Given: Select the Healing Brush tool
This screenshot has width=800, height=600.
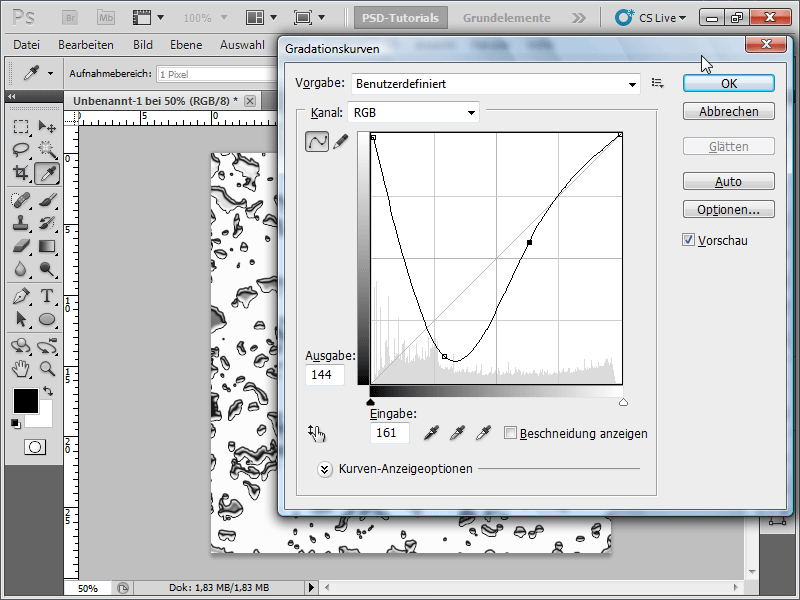Looking at the screenshot, I should click(21, 200).
